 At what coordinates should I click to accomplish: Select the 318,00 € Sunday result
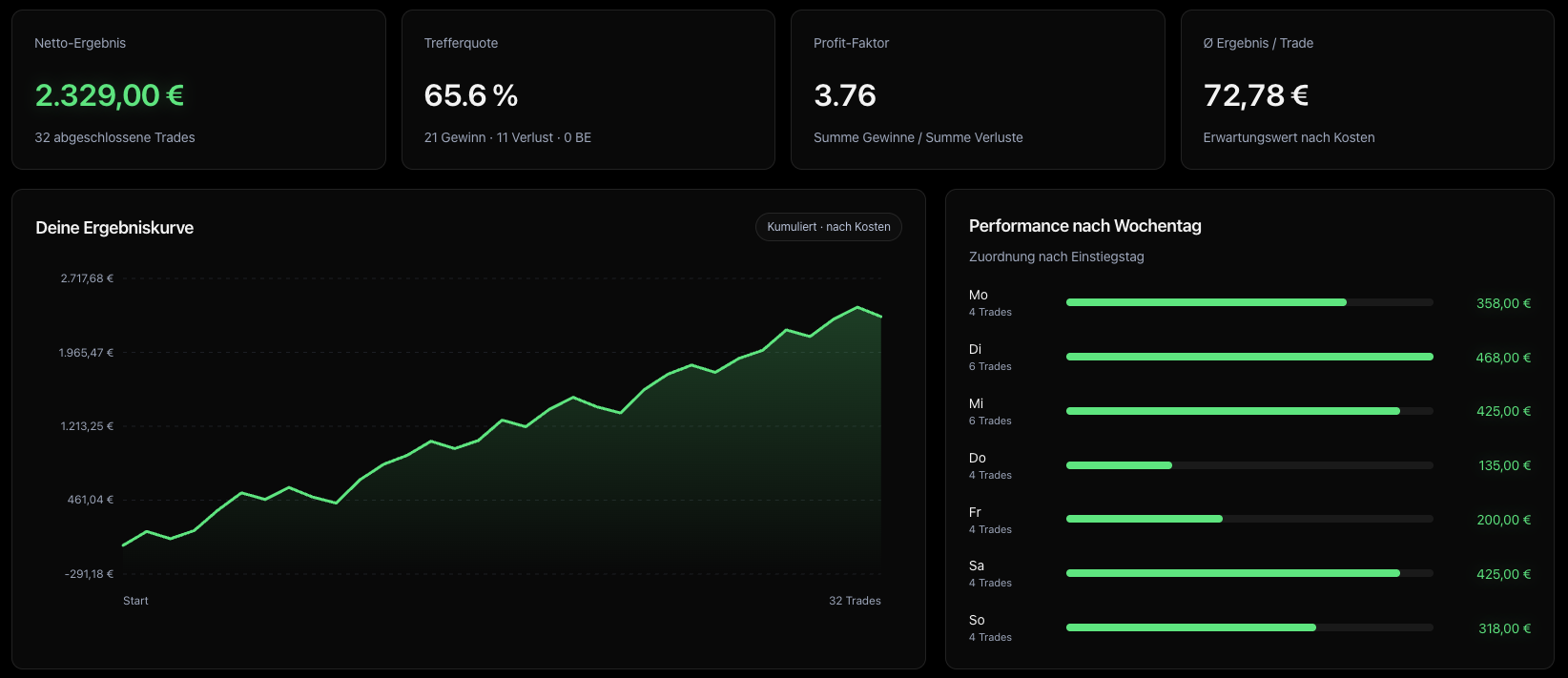pyautogui.click(x=1504, y=628)
